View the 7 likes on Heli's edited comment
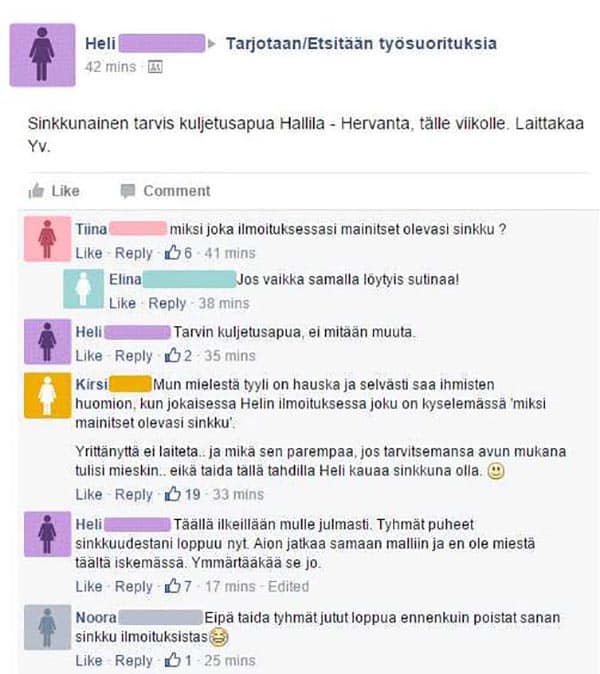The width and height of the screenshot is (600, 674). click(x=178, y=586)
